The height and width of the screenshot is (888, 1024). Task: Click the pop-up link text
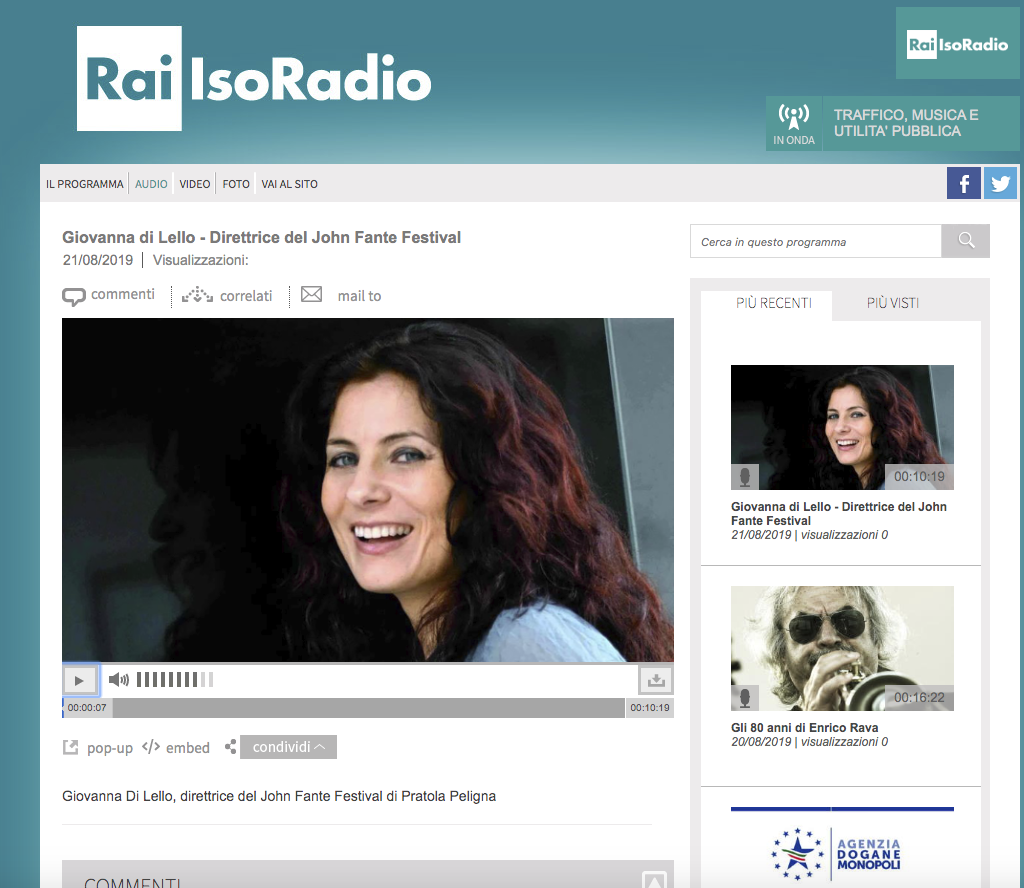click(x=110, y=748)
